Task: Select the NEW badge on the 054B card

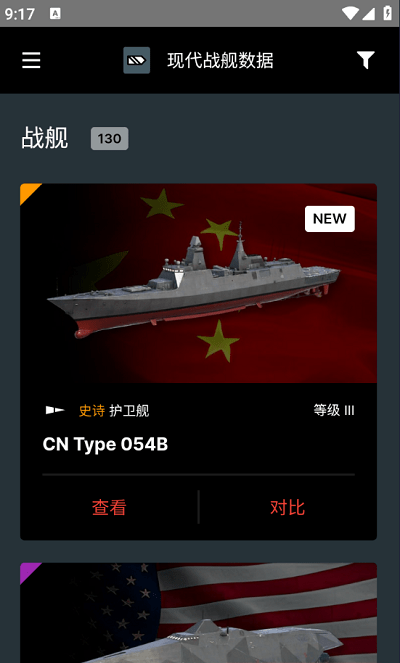Action: tap(330, 219)
